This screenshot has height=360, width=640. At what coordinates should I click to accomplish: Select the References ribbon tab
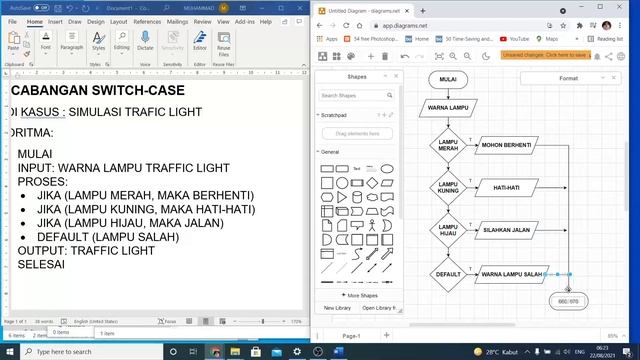(147, 22)
